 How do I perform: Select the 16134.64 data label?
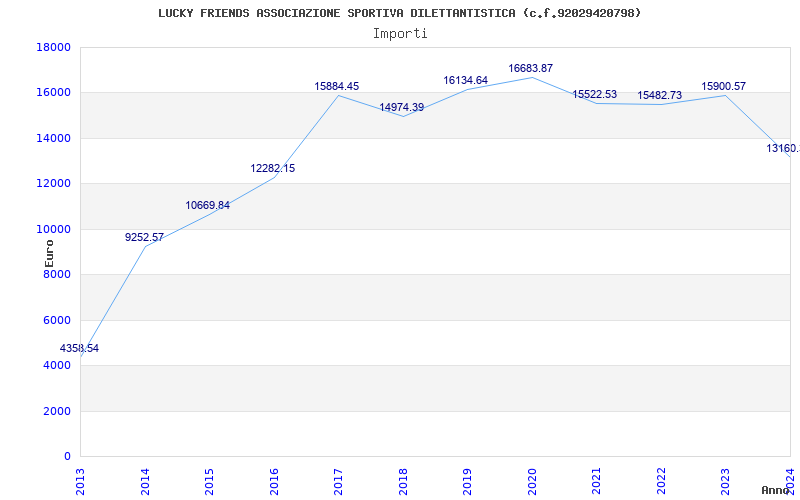[x=465, y=81]
